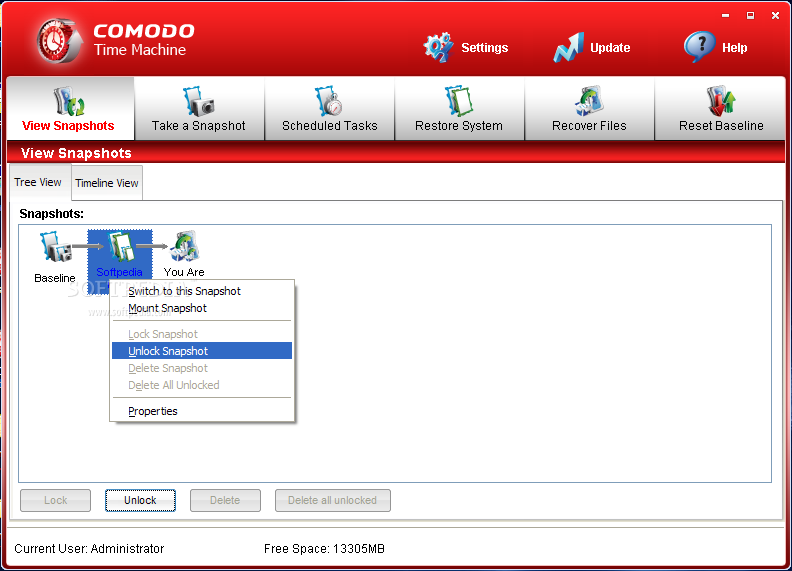Click Current User: Administrator status text
The height and width of the screenshot is (571, 792).
[x=89, y=549]
